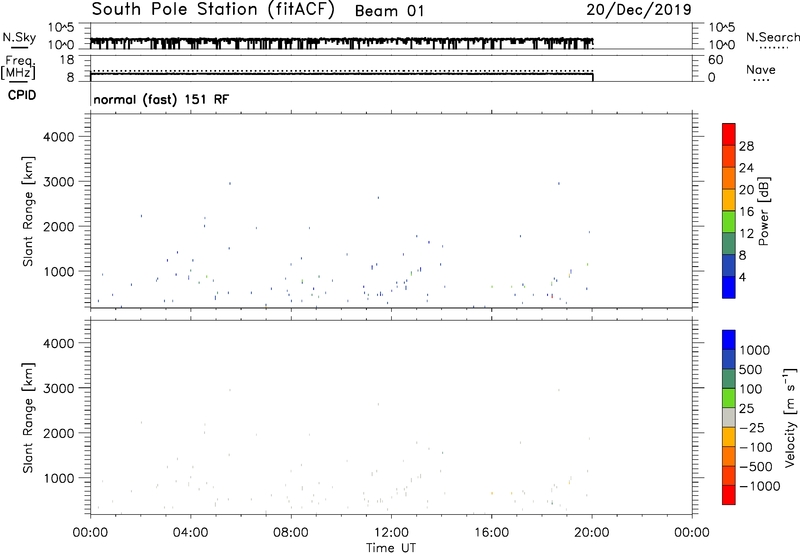Click the green 12-16 dB Power colorbar segment
The width and height of the screenshot is (800, 554).
tap(729, 221)
